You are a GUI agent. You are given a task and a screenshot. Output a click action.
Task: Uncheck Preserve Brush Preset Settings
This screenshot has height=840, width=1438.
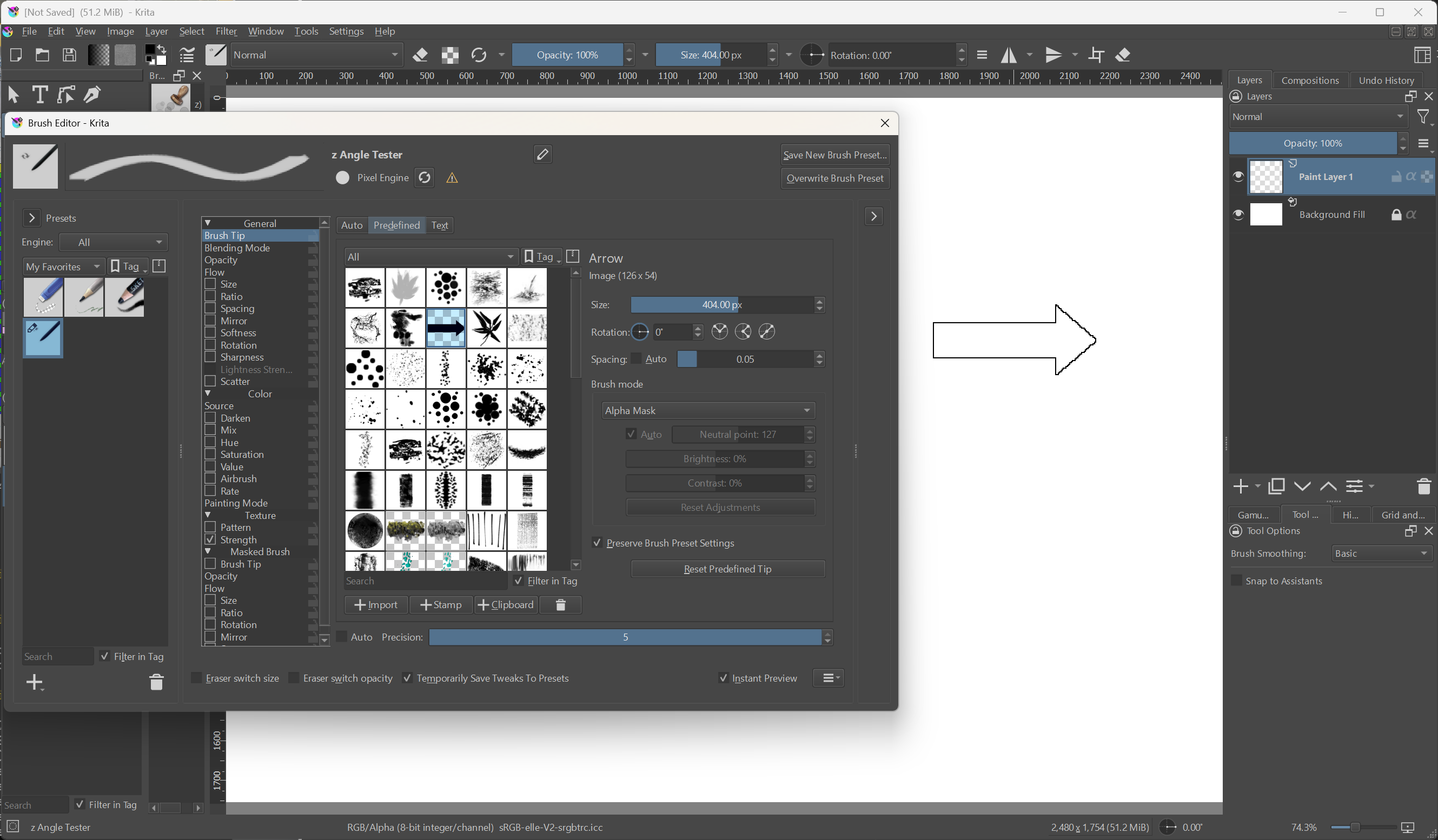click(x=597, y=543)
